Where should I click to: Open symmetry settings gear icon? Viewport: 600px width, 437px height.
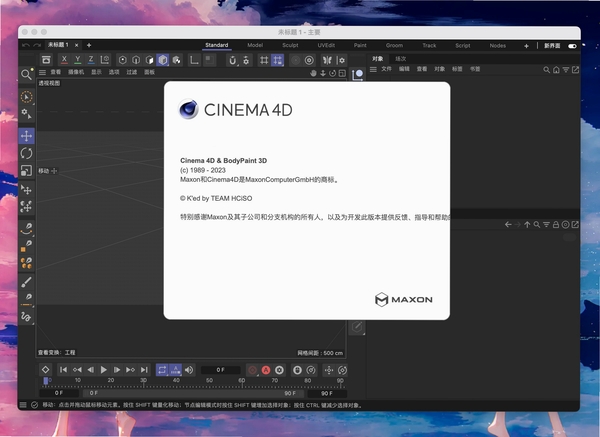coord(341,60)
